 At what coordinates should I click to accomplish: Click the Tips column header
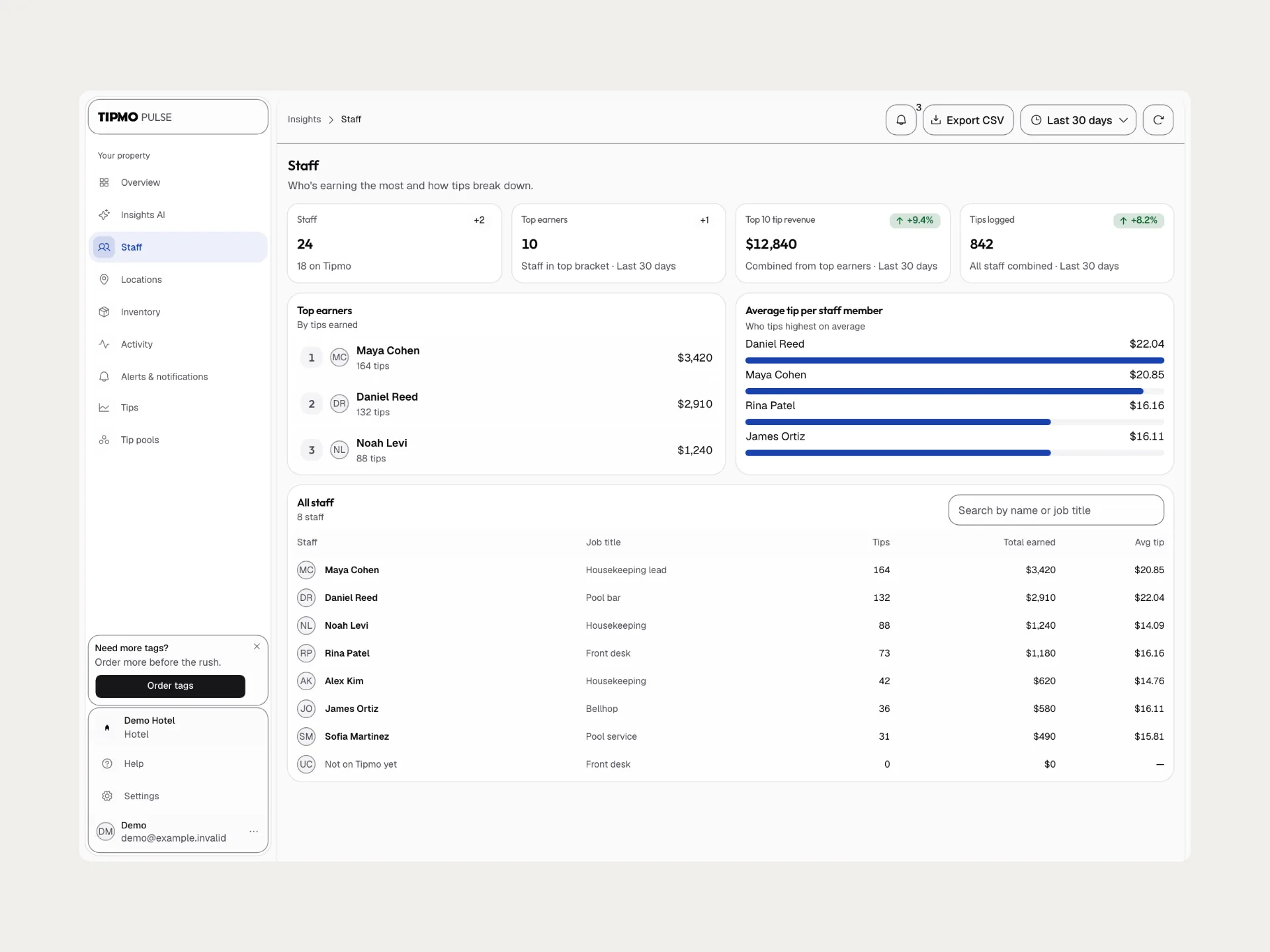coord(881,542)
